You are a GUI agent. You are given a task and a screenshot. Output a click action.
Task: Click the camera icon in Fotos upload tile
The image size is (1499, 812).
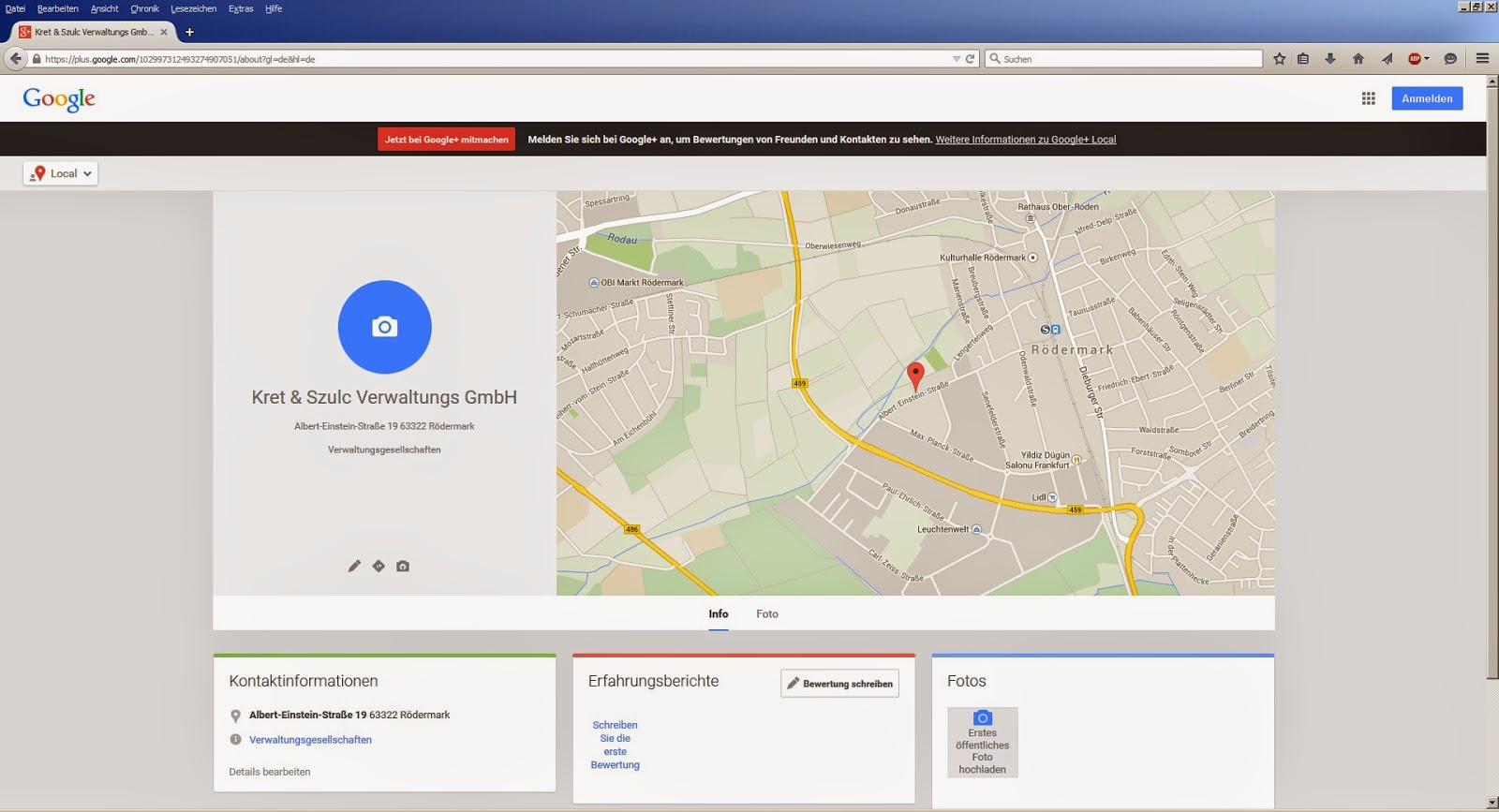click(x=983, y=717)
